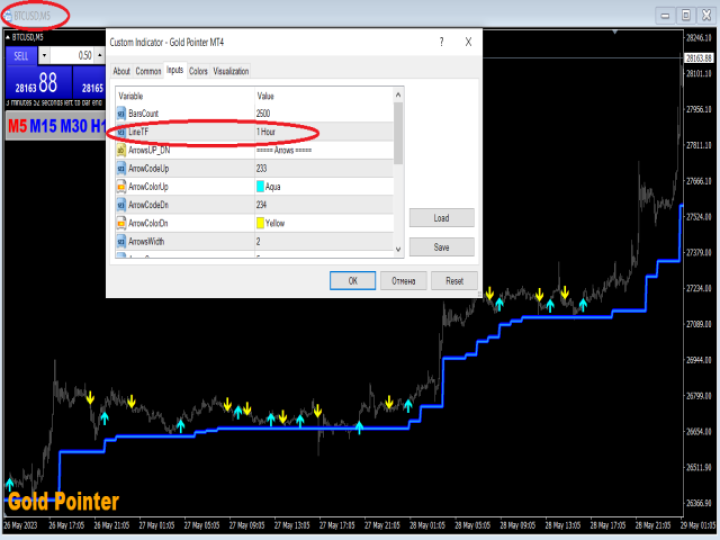Click the Отмена cancel button
Screen dimensions: 720x540
pos(404,281)
